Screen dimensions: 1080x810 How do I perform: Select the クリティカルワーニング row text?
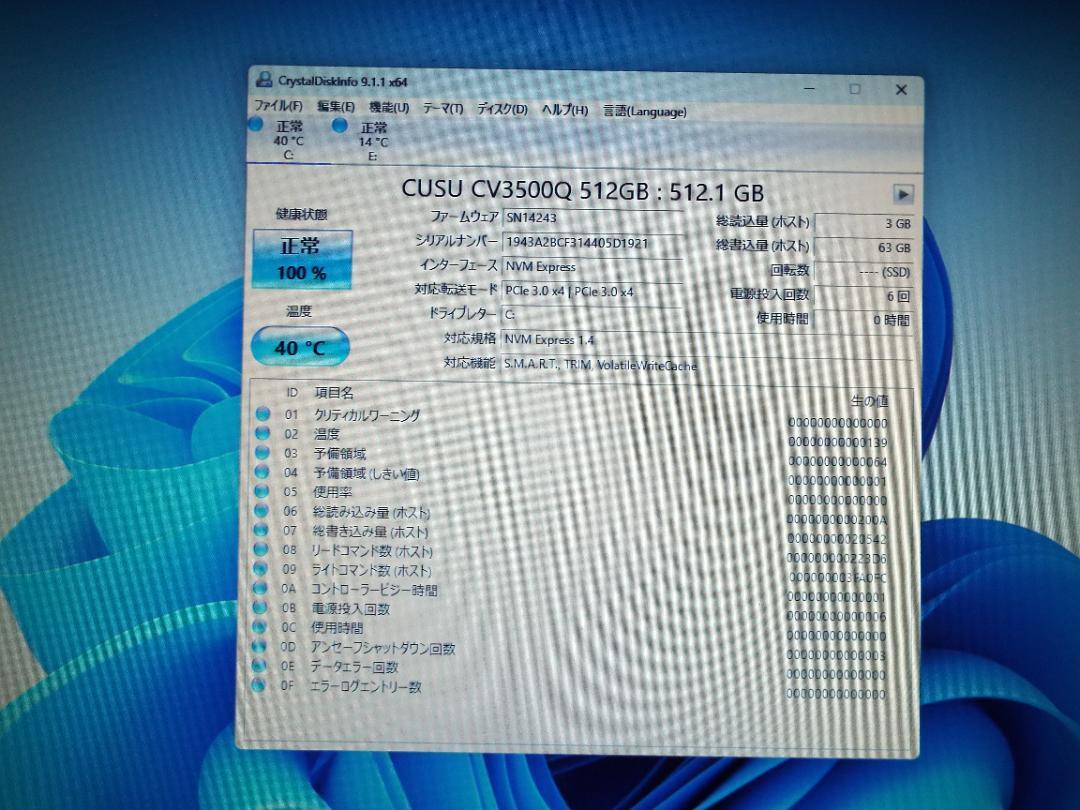[367, 415]
